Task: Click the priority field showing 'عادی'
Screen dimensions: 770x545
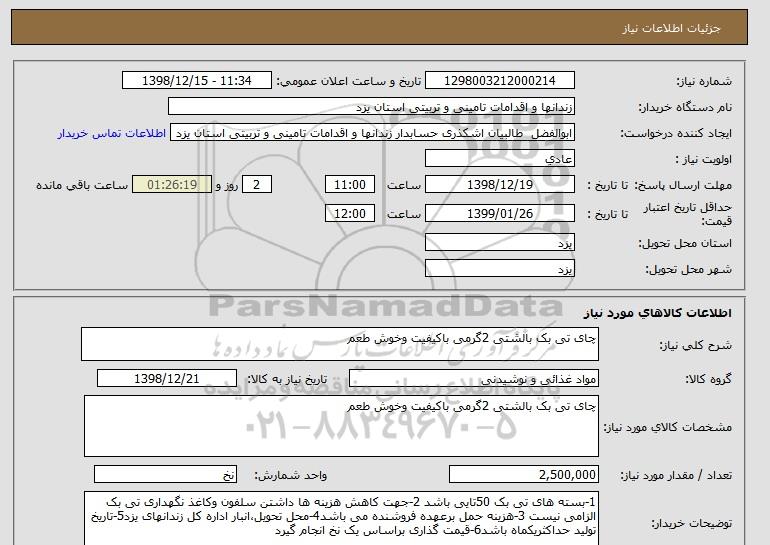Action: (x=500, y=159)
